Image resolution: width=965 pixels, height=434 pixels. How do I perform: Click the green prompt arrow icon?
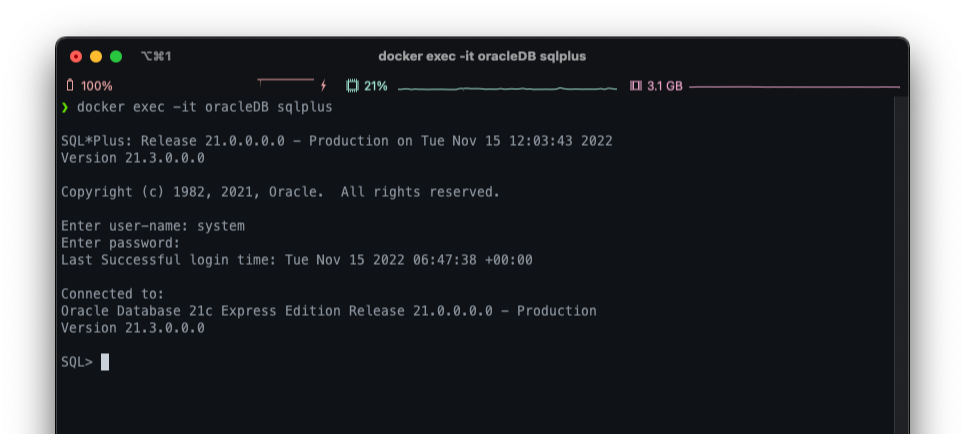point(65,107)
